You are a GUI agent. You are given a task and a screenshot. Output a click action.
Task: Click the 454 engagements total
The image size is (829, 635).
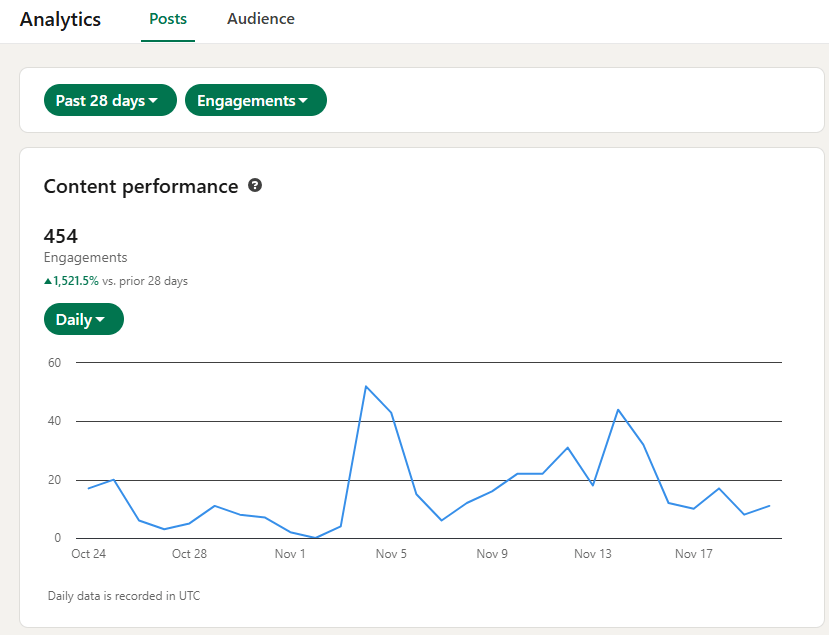61,236
